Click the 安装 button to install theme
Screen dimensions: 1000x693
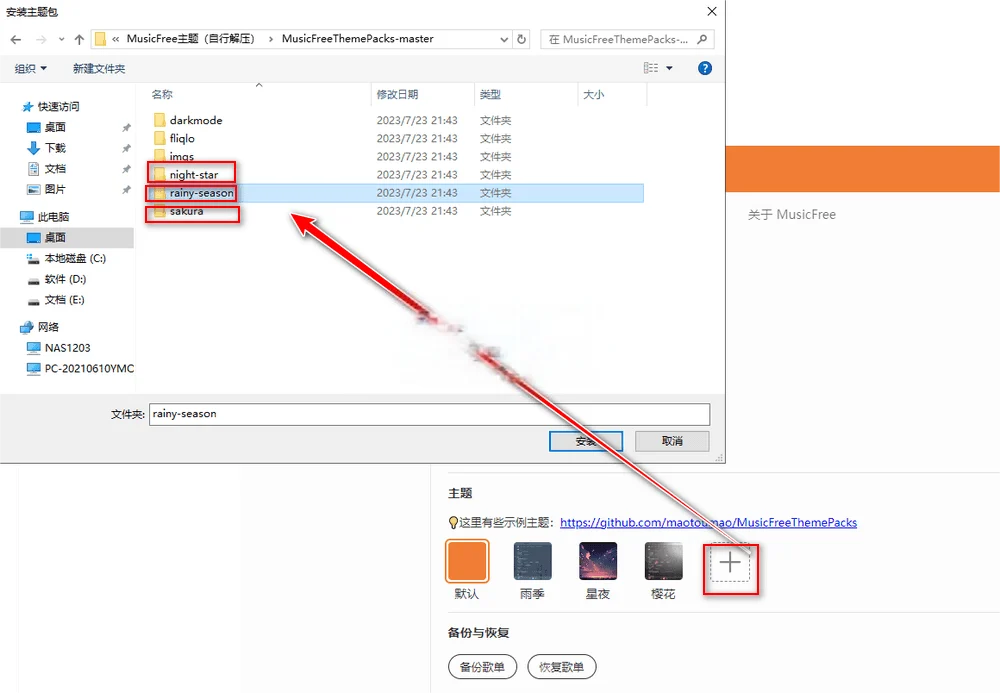pyautogui.click(x=585, y=440)
